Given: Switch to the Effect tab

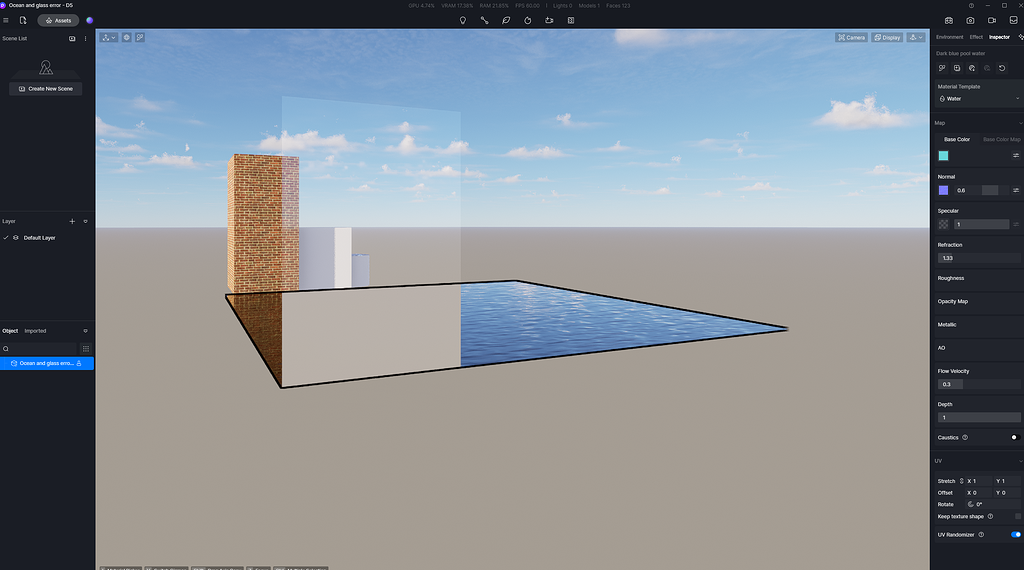Looking at the screenshot, I should (976, 37).
